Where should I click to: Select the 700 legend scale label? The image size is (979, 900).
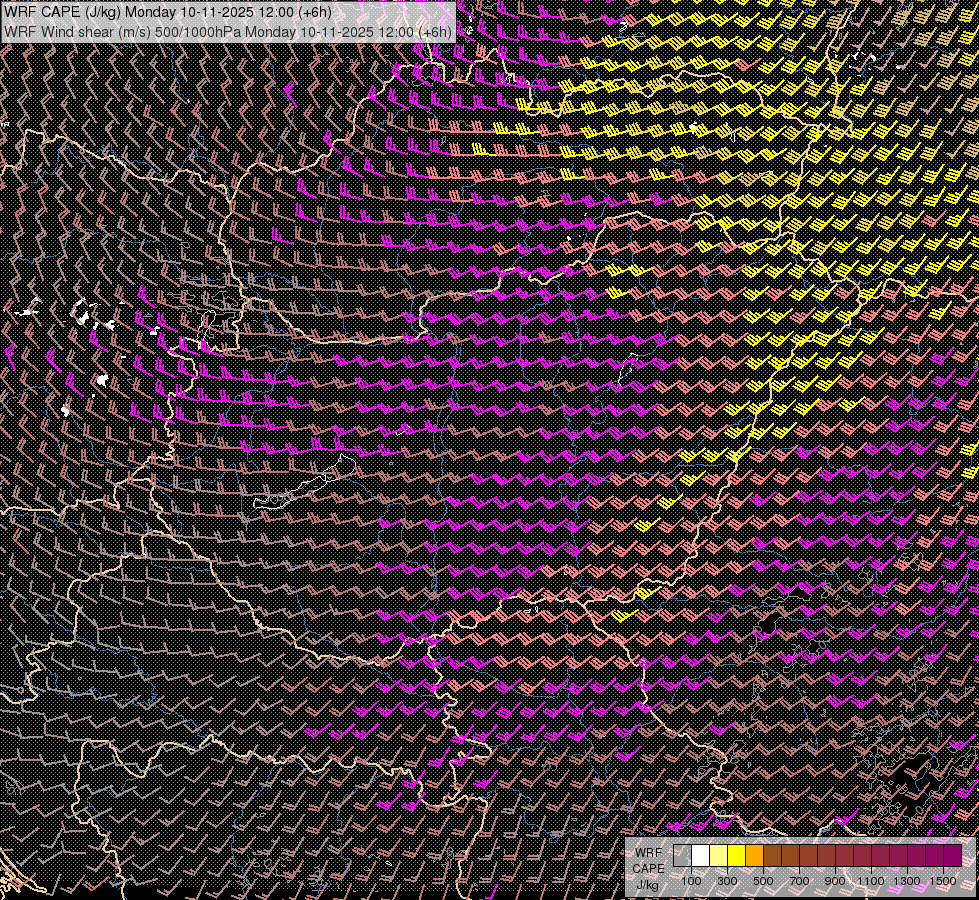799,880
